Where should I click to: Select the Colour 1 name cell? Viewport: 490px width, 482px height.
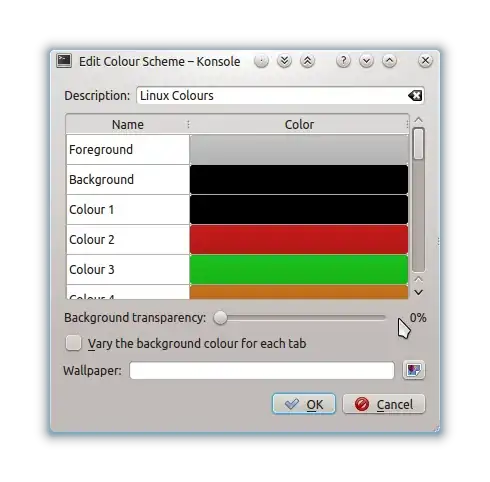[x=128, y=210]
